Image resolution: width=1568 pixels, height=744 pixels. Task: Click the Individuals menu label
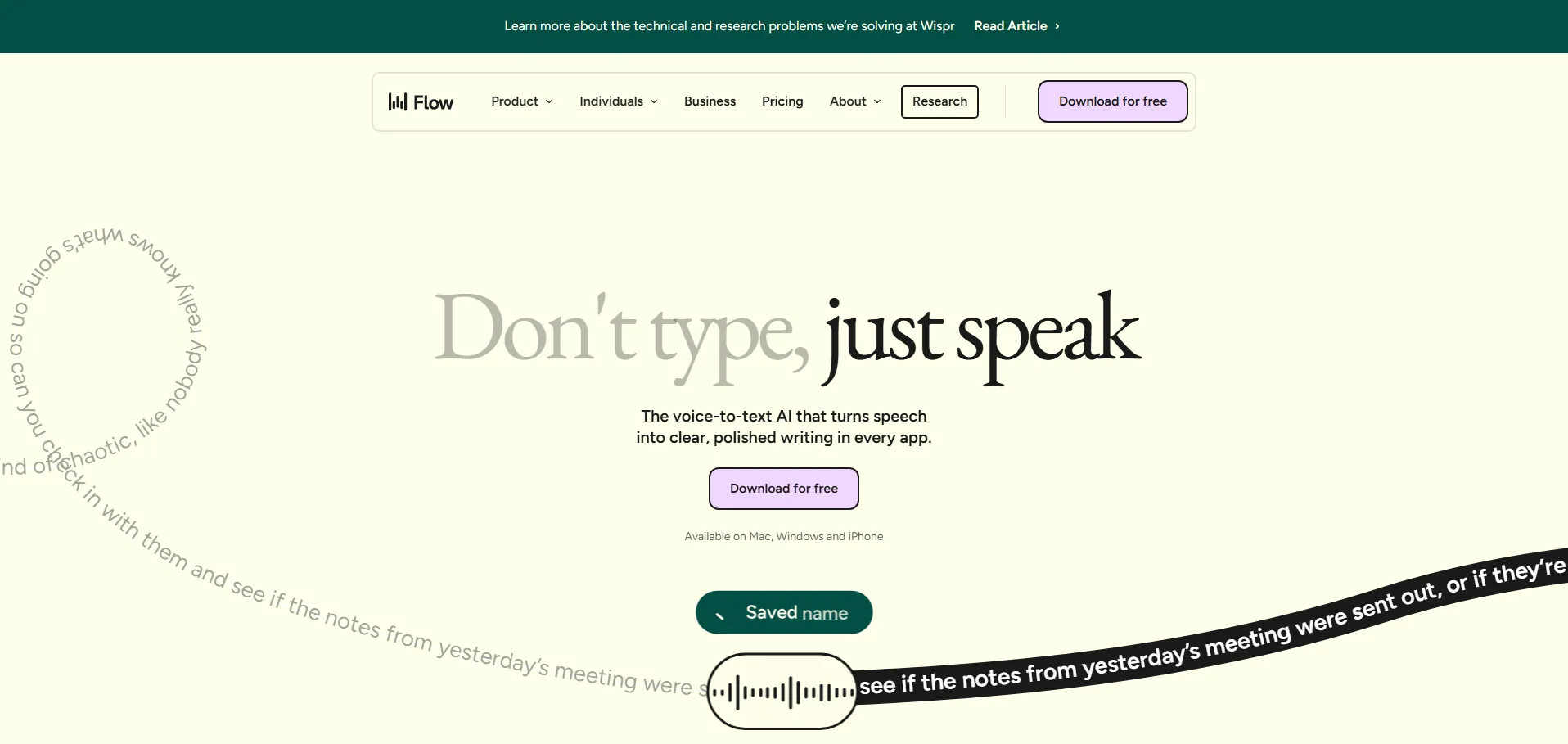(x=611, y=101)
